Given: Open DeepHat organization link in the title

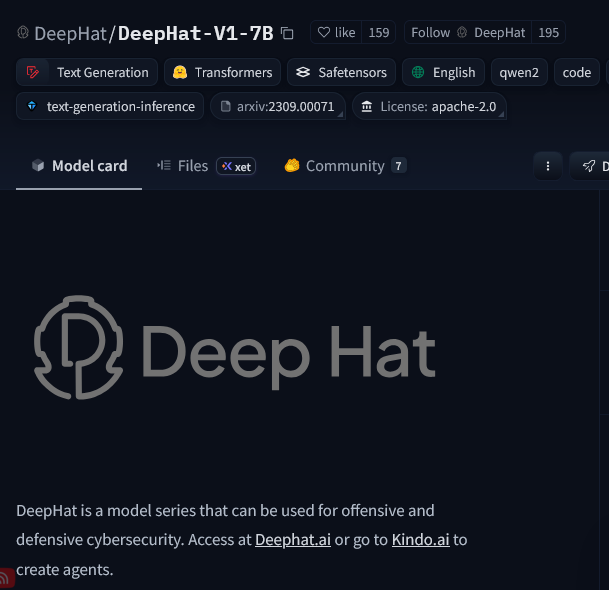Looking at the screenshot, I should tap(70, 33).
